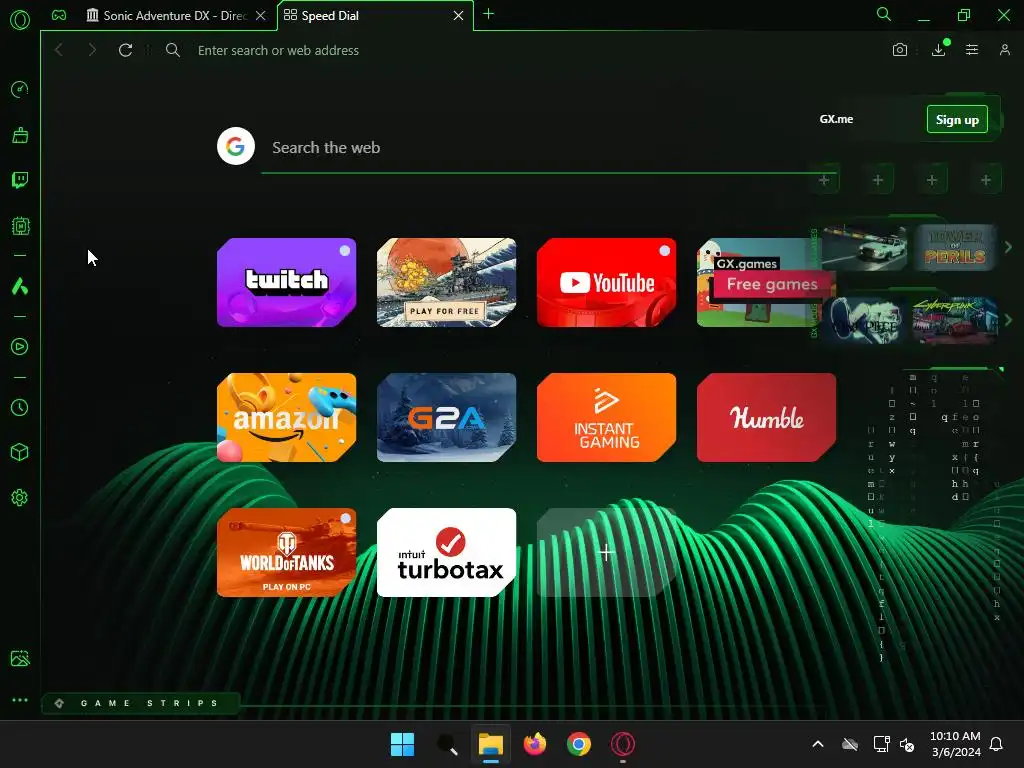Open the Twitch speed dial tile

[287, 282]
